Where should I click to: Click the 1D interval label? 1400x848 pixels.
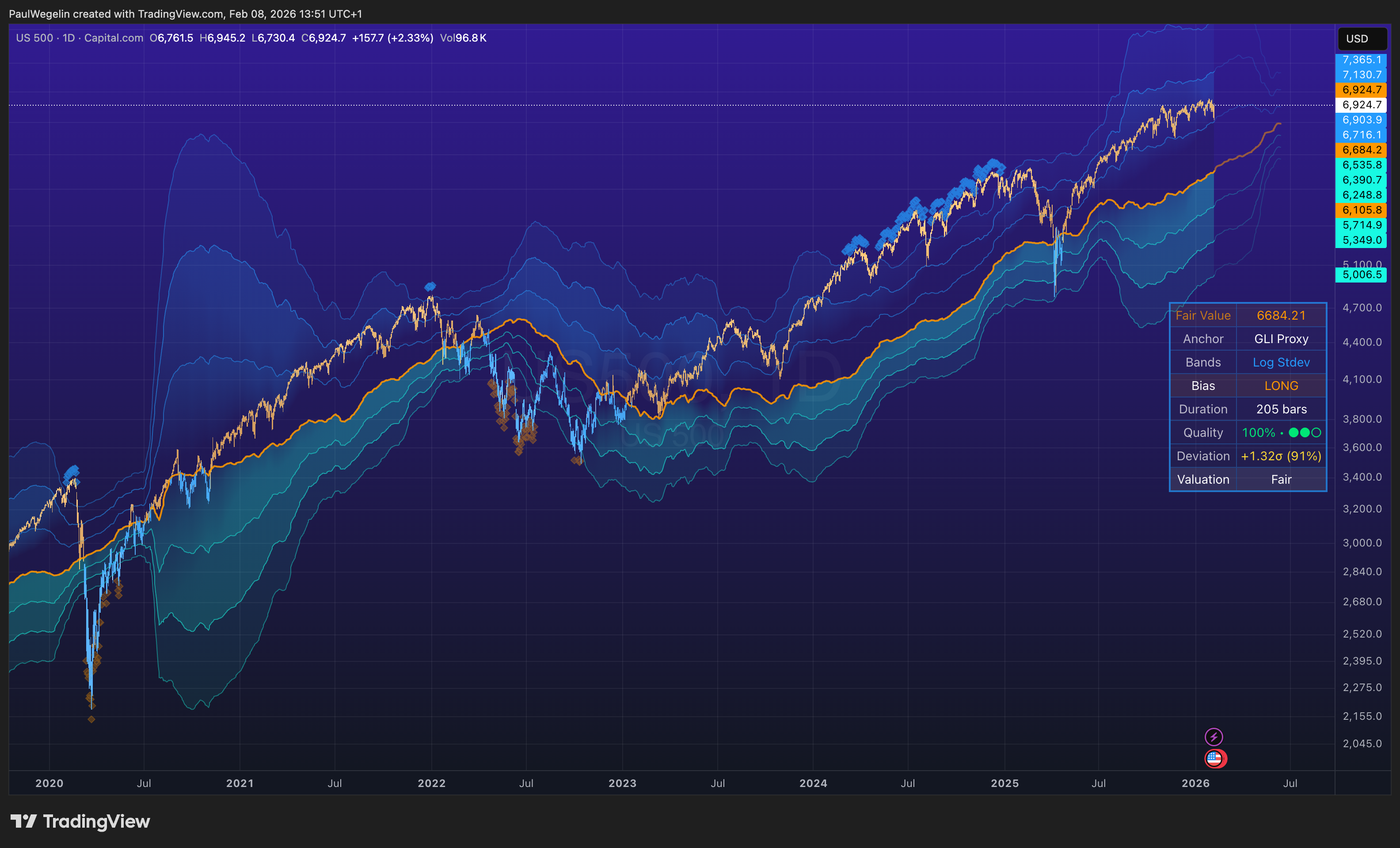tap(69, 38)
